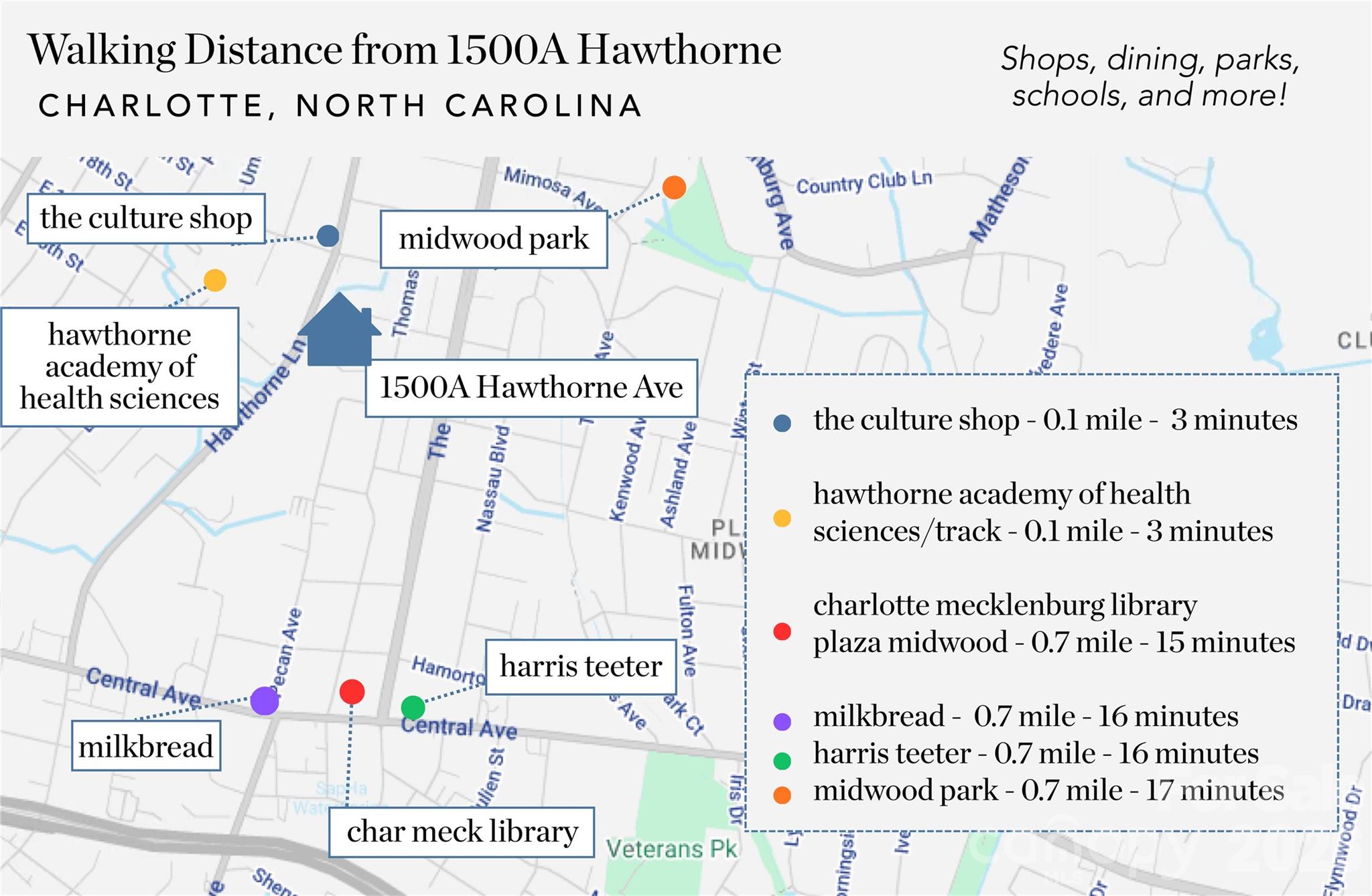Click the heading 'Walking Distance from 1500A Hawthorne'

tap(405, 50)
